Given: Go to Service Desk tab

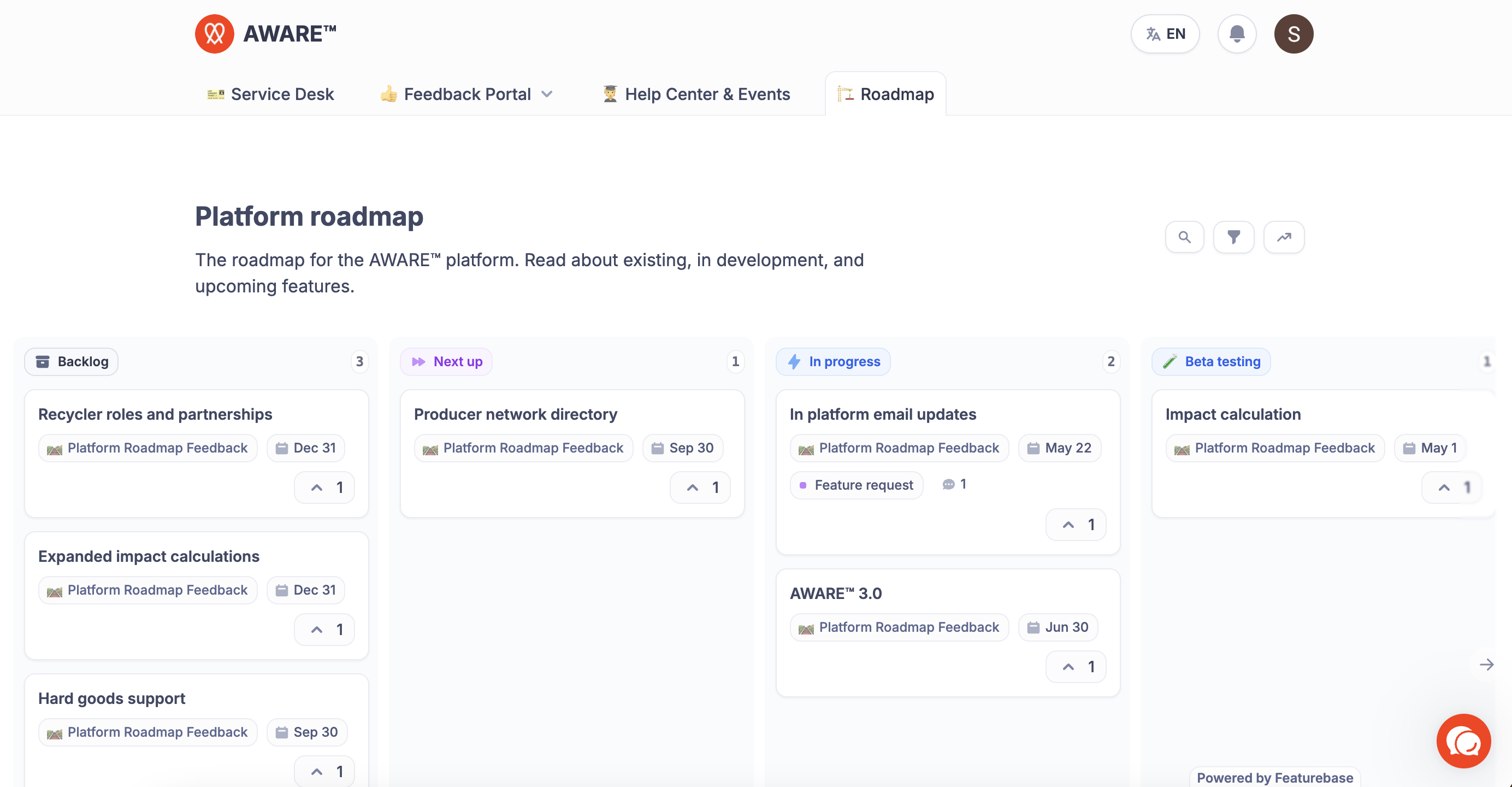Looking at the screenshot, I should point(270,94).
